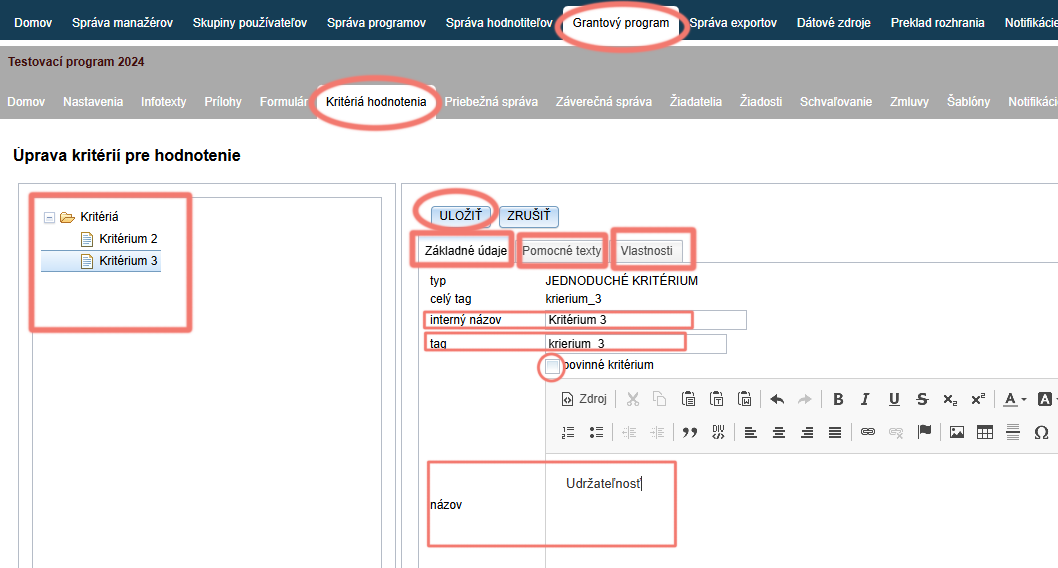Toggle italic formatting
Screen dimensions: 1058x568
click(865, 399)
